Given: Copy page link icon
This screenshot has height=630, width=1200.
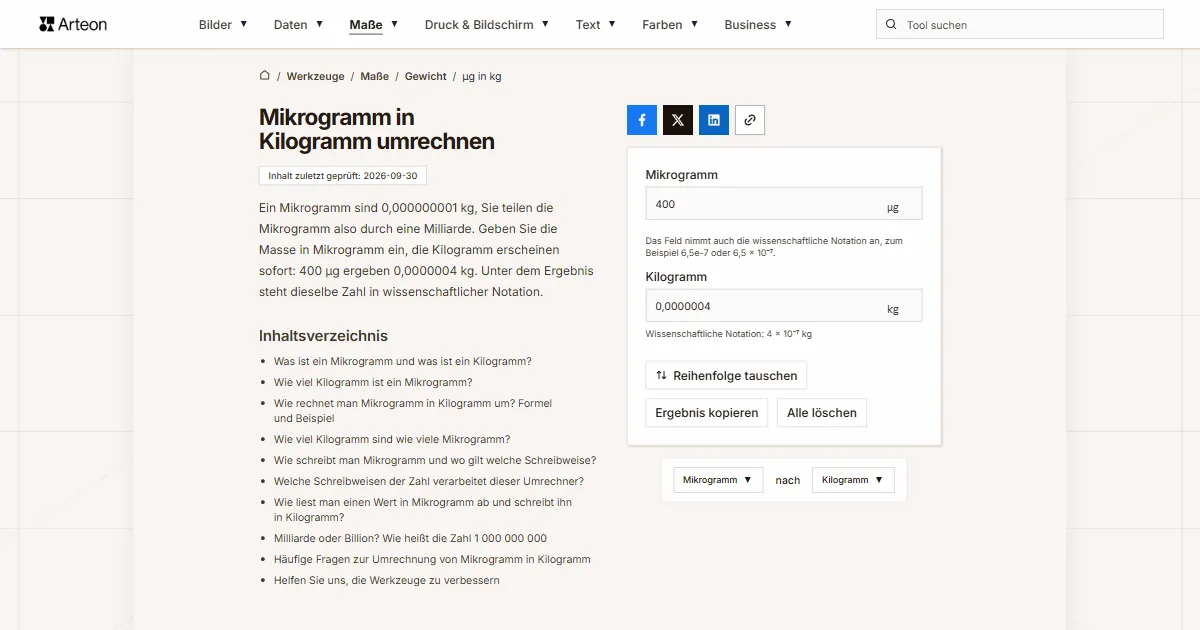Looking at the screenshot, I should (x=750, y=120).
